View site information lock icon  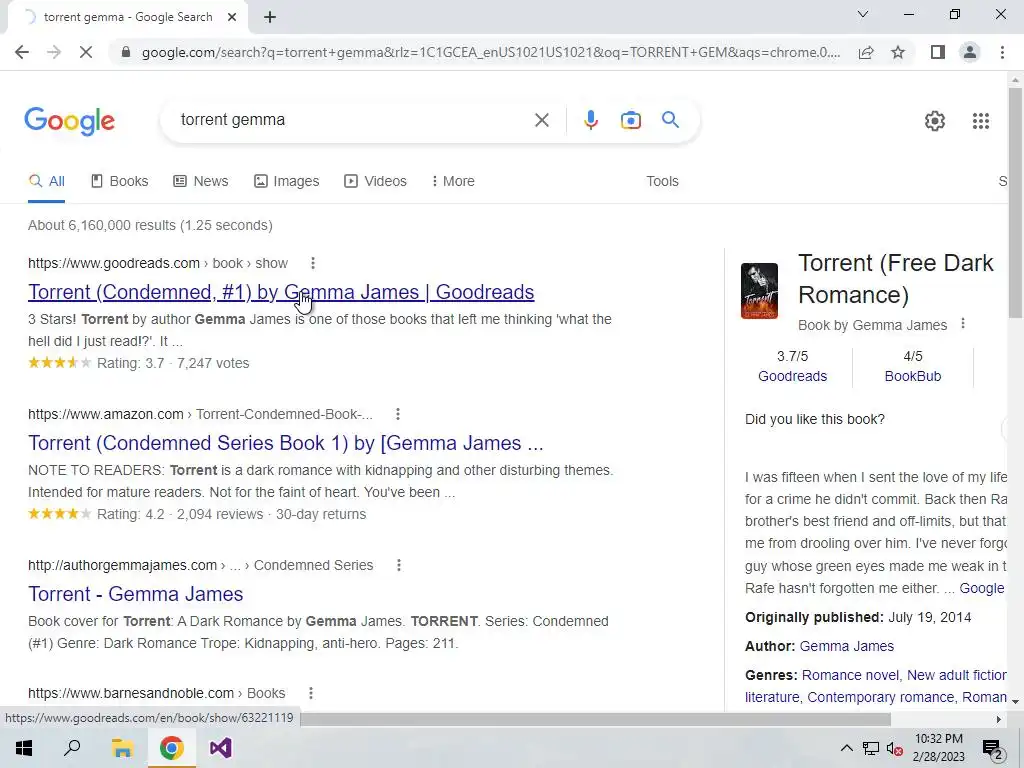tap(126, 52)
